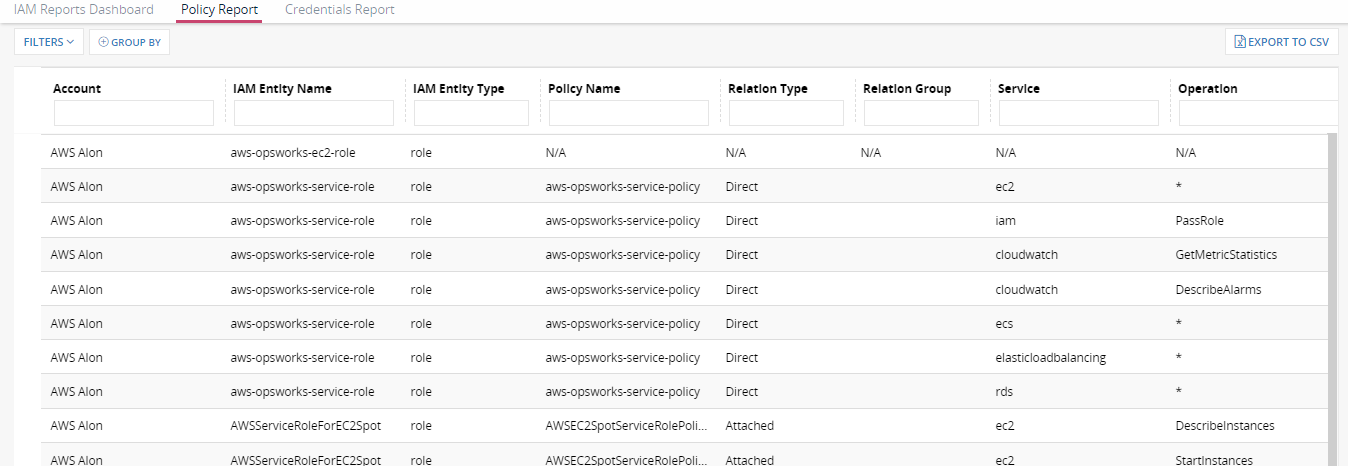Sort by the Operation column header
1348x466 pixels.
1208,89
